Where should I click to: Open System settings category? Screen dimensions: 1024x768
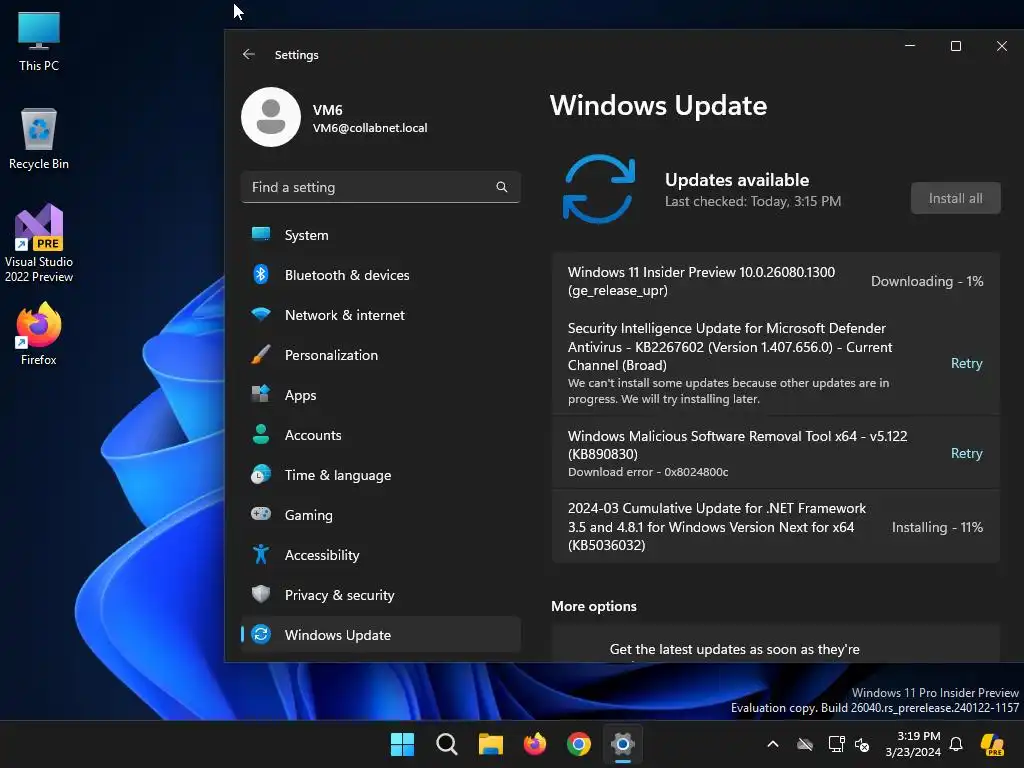tap(381, 235)
